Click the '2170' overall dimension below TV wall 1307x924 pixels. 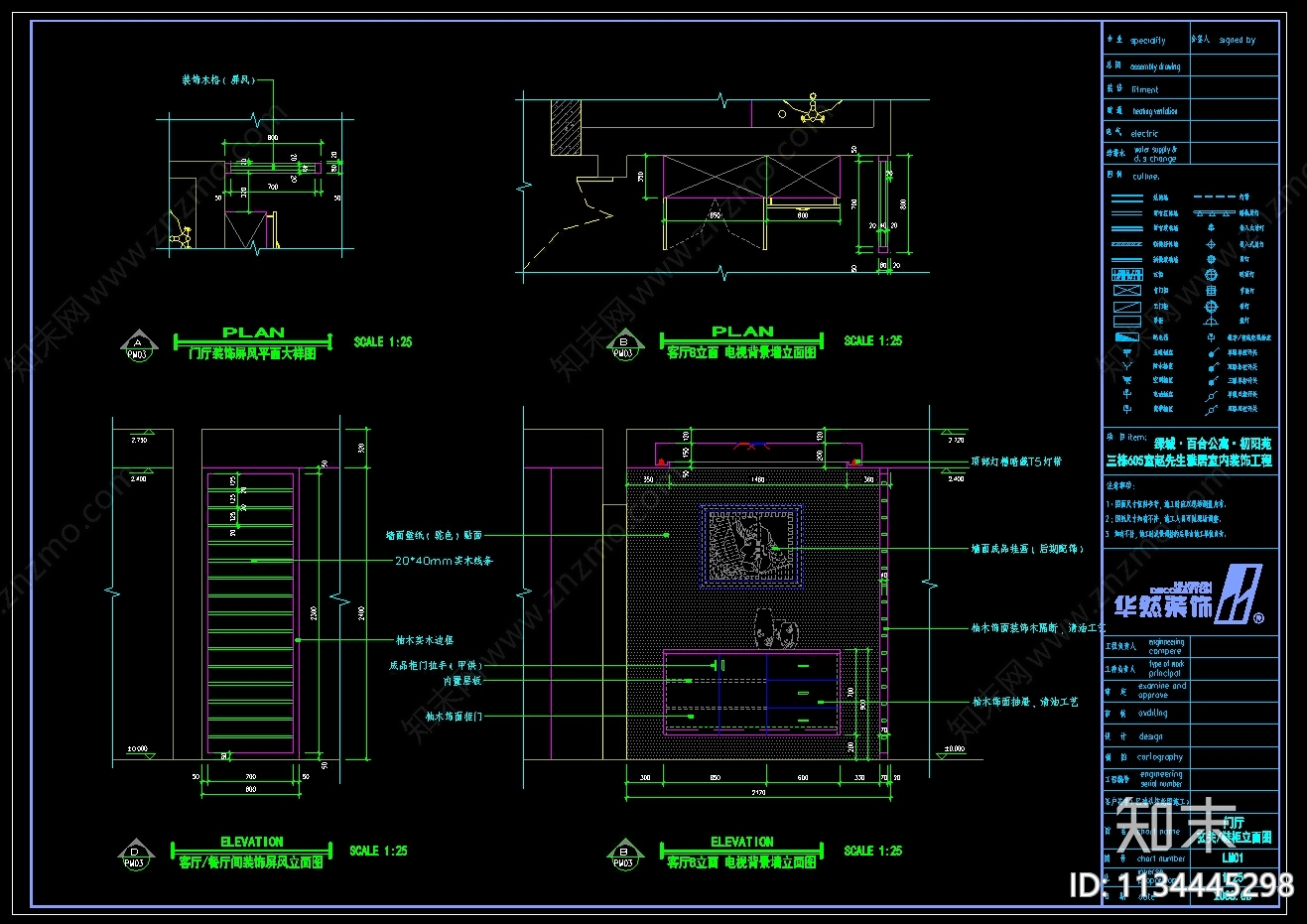click(x=758, y=793)
